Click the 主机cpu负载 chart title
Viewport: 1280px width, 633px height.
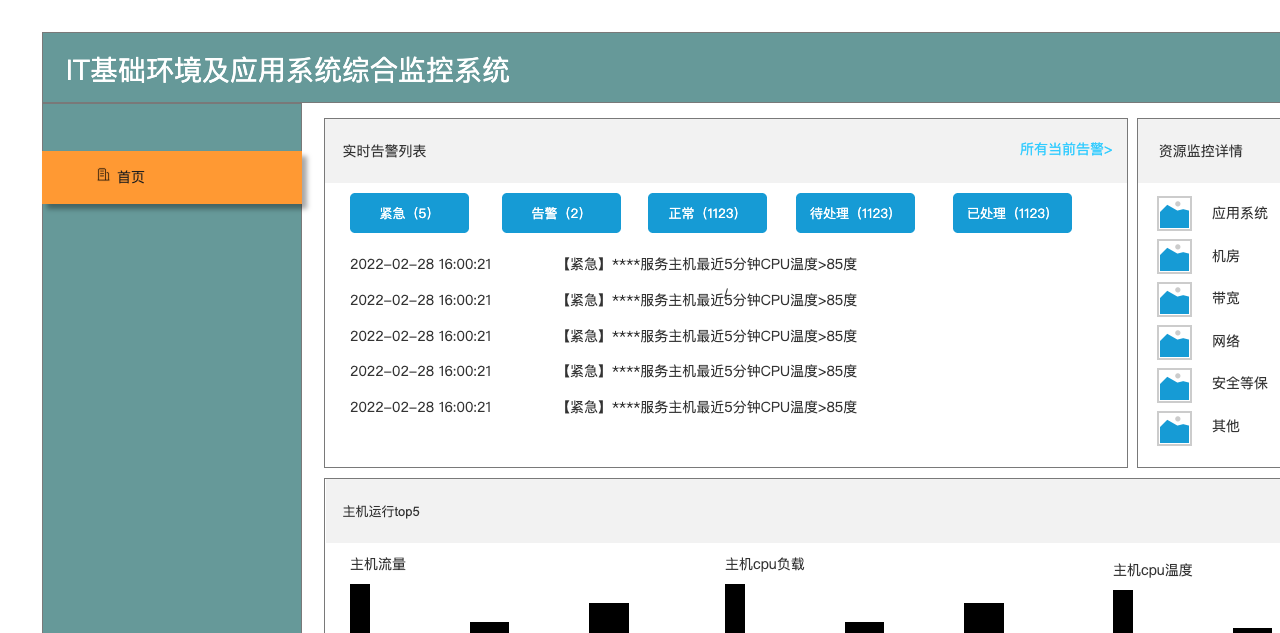765,564
